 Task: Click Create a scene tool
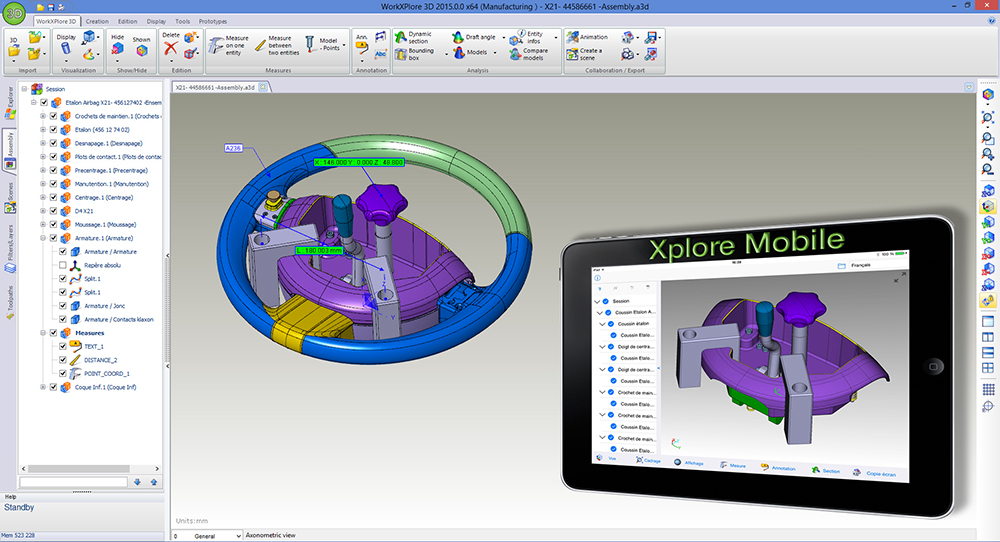click(584, 54)
